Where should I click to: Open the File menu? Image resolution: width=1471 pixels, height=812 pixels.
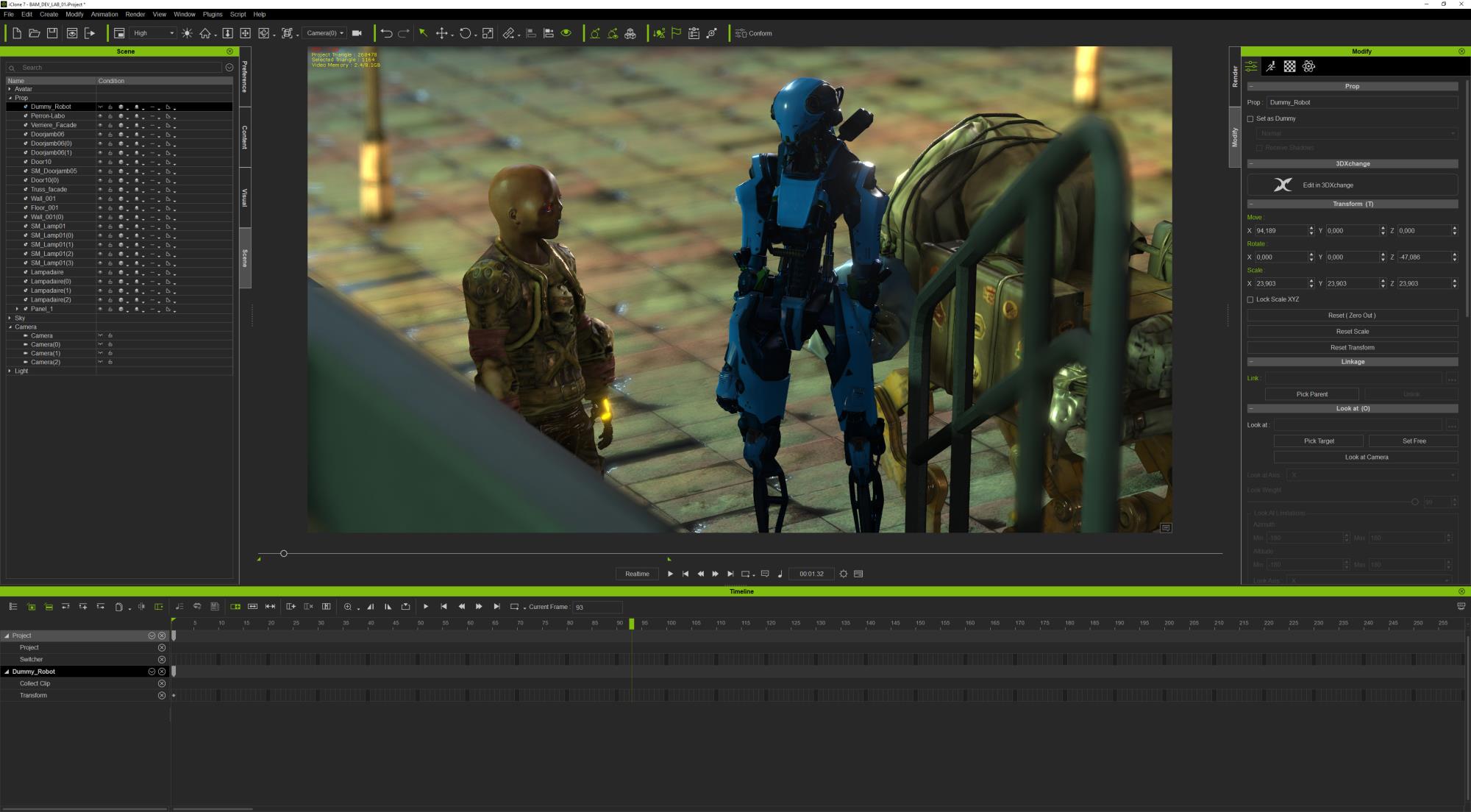(x=9, y=14)
